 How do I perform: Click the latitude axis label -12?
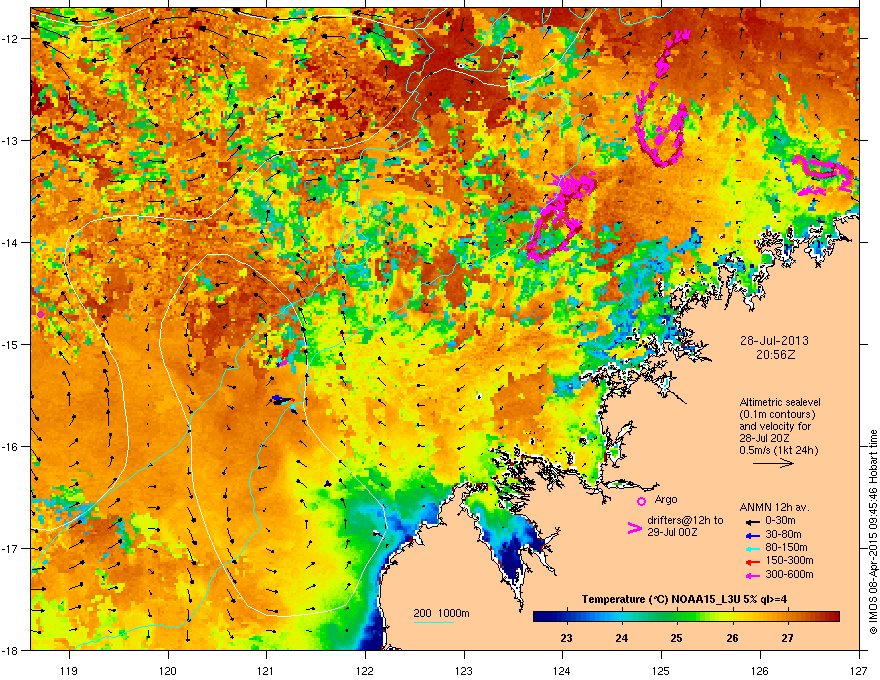[10, 39]
